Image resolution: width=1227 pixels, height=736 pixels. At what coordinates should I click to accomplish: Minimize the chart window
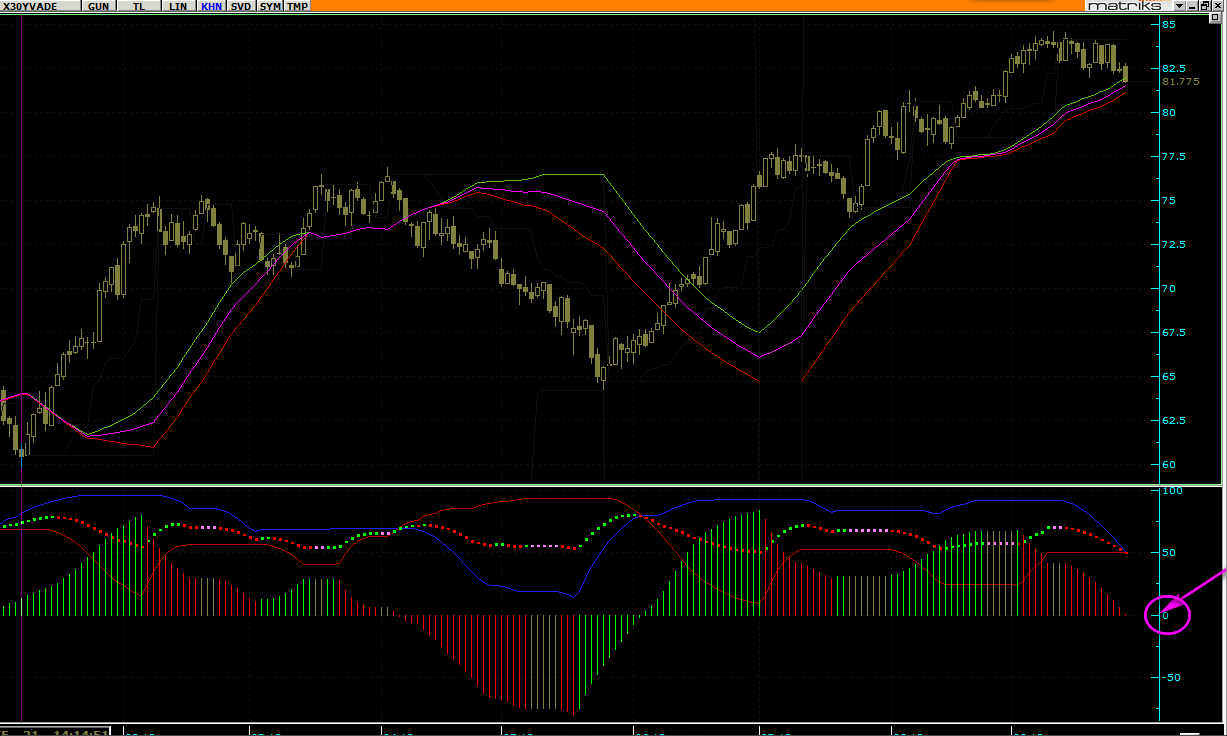coord(1193,6)
